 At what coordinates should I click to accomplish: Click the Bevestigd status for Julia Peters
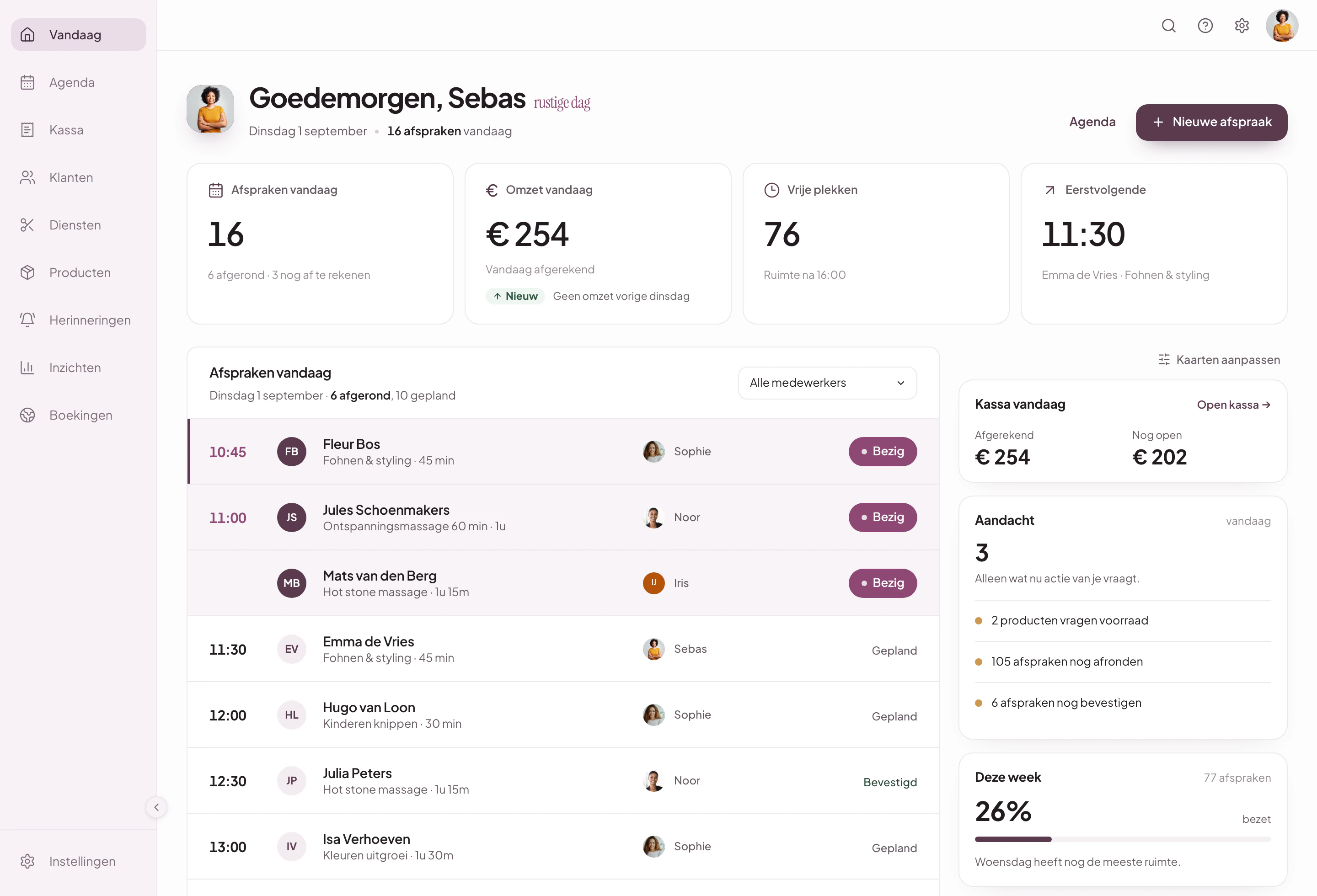890,782
